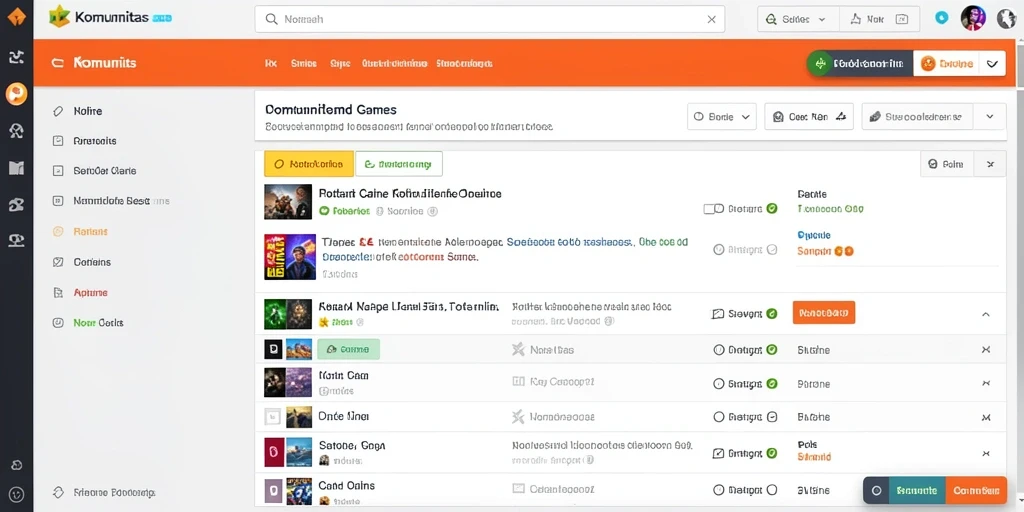Remove the Brtione row with its X

tap(986, 383)
